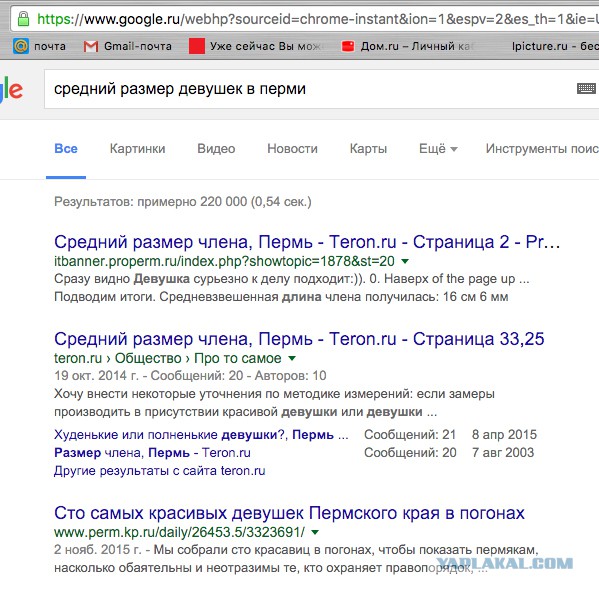Click the '19 окт. 2014 г.' snippet line

coord(190,376)
